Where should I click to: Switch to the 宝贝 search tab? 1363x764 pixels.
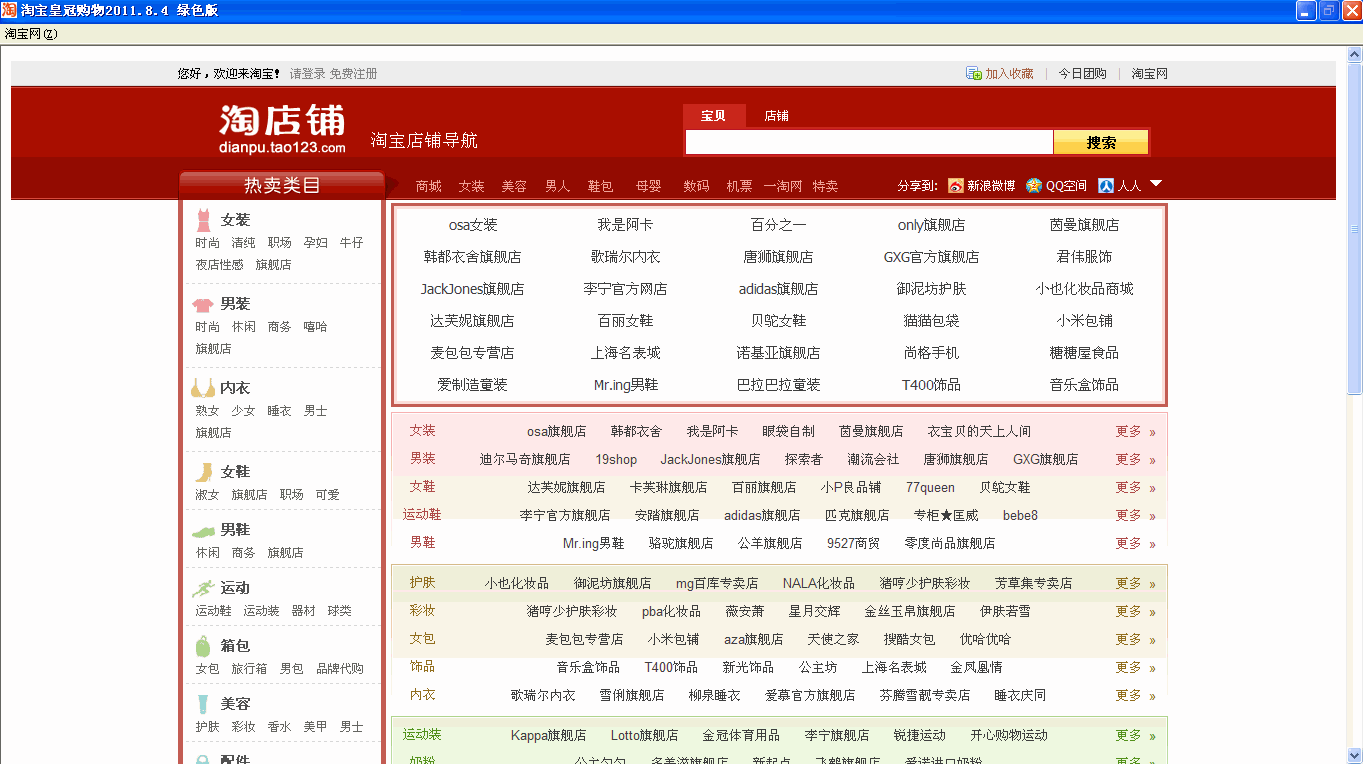click(714, 116)
